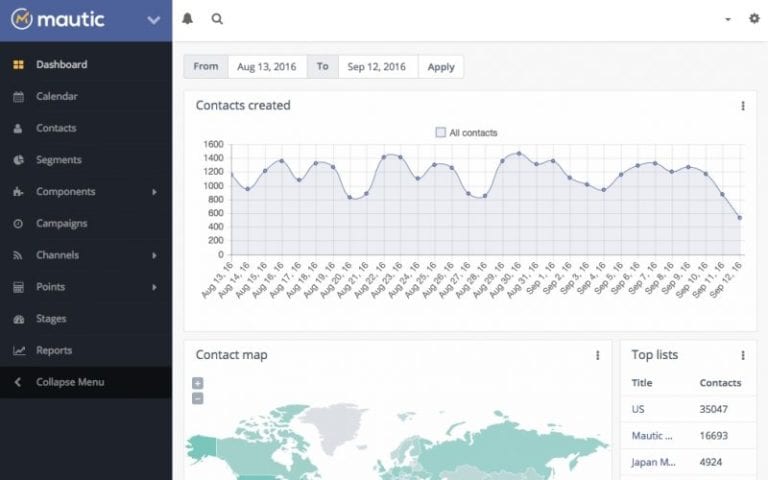Click the Calendar icon in sidebar
The width and height of the screenshot is (768, 480).
point(18,97)
